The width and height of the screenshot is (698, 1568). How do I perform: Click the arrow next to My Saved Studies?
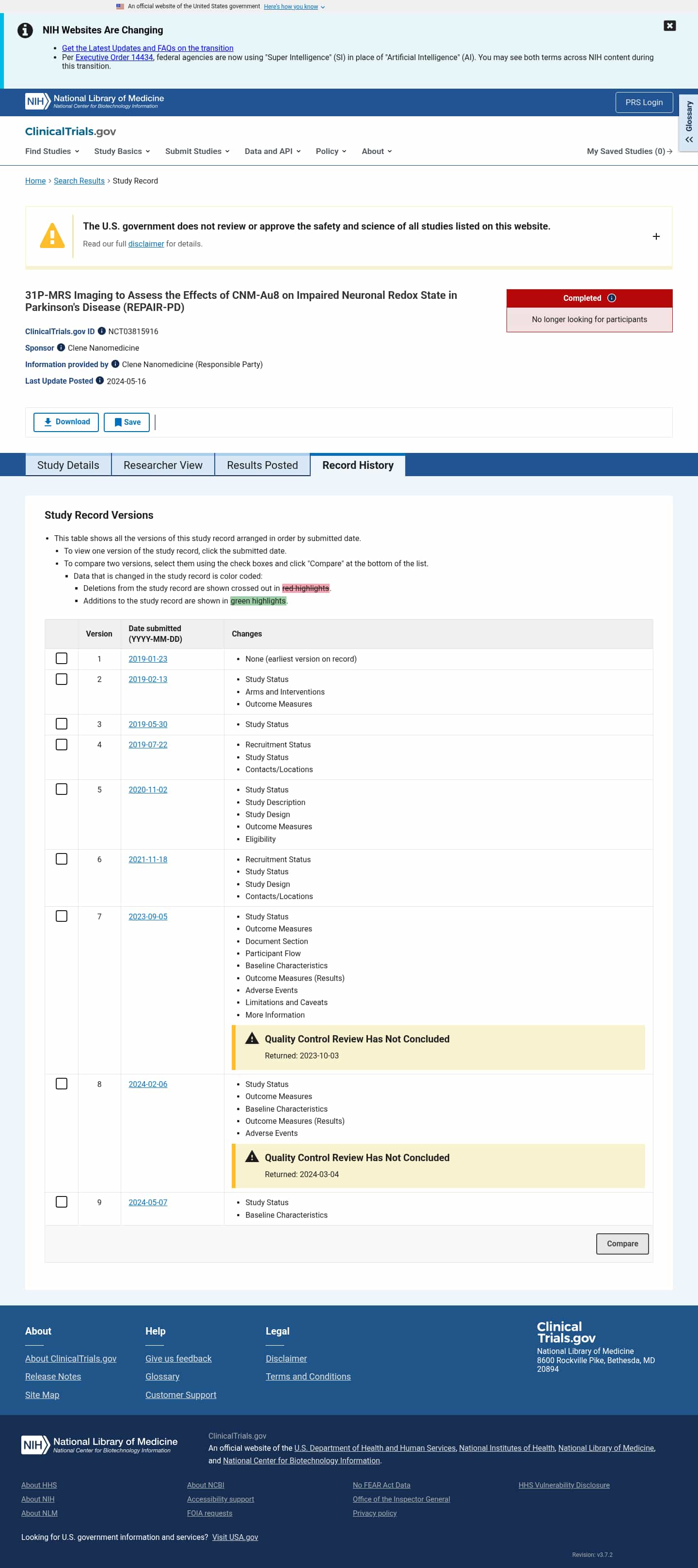click(670, 151)
